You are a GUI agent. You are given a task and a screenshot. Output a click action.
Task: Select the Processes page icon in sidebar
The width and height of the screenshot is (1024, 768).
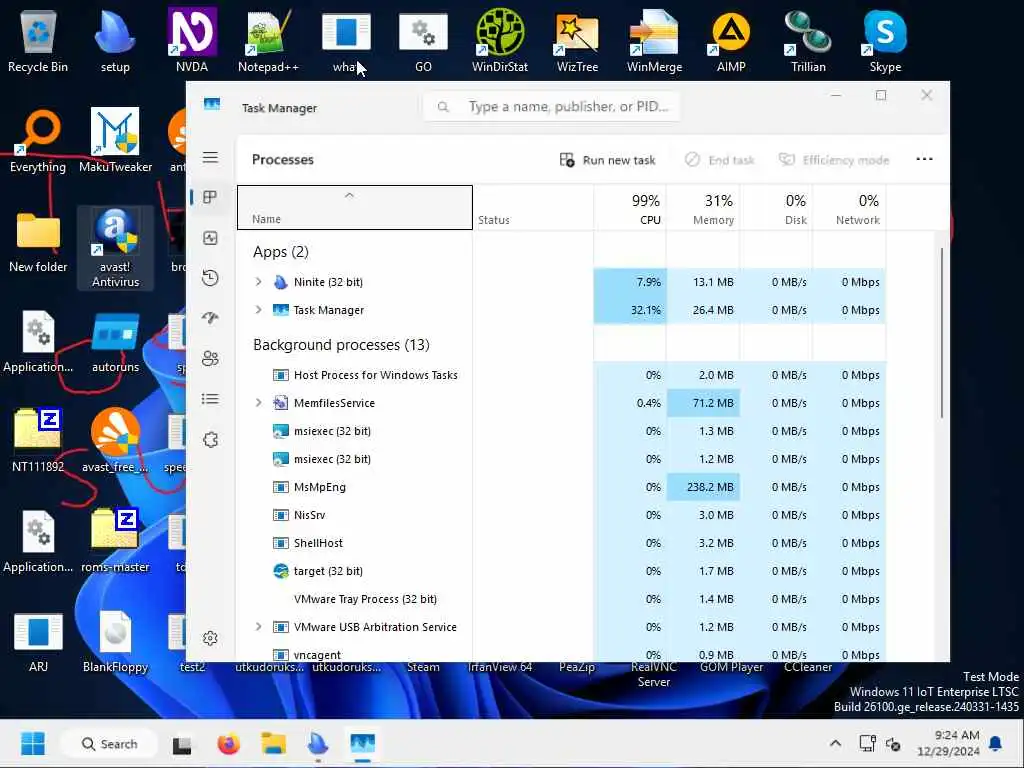(x=210, y=197)
